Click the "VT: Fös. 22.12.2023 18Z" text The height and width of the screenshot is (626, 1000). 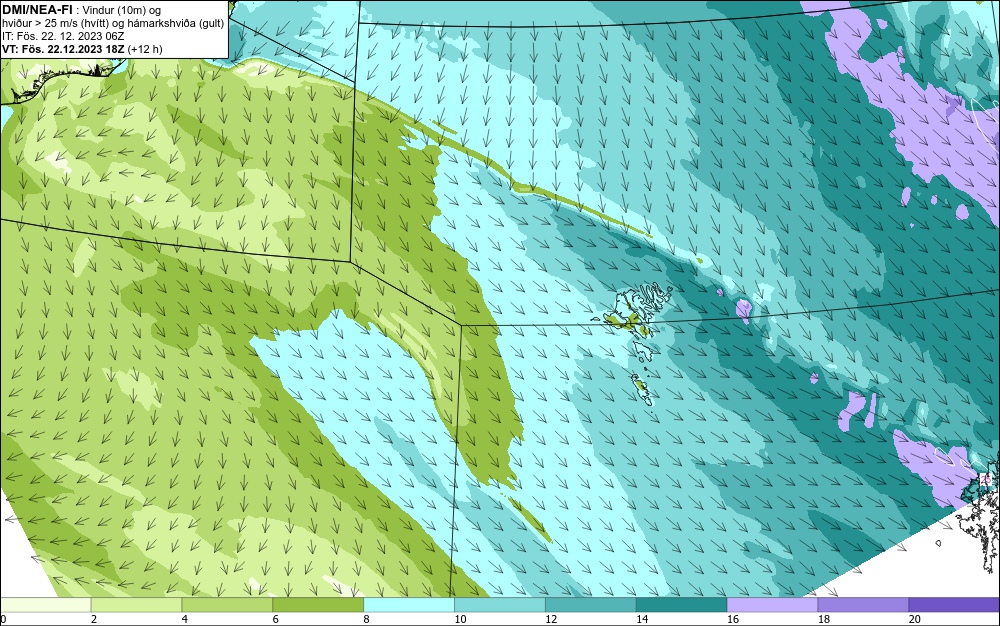[63, 49]
